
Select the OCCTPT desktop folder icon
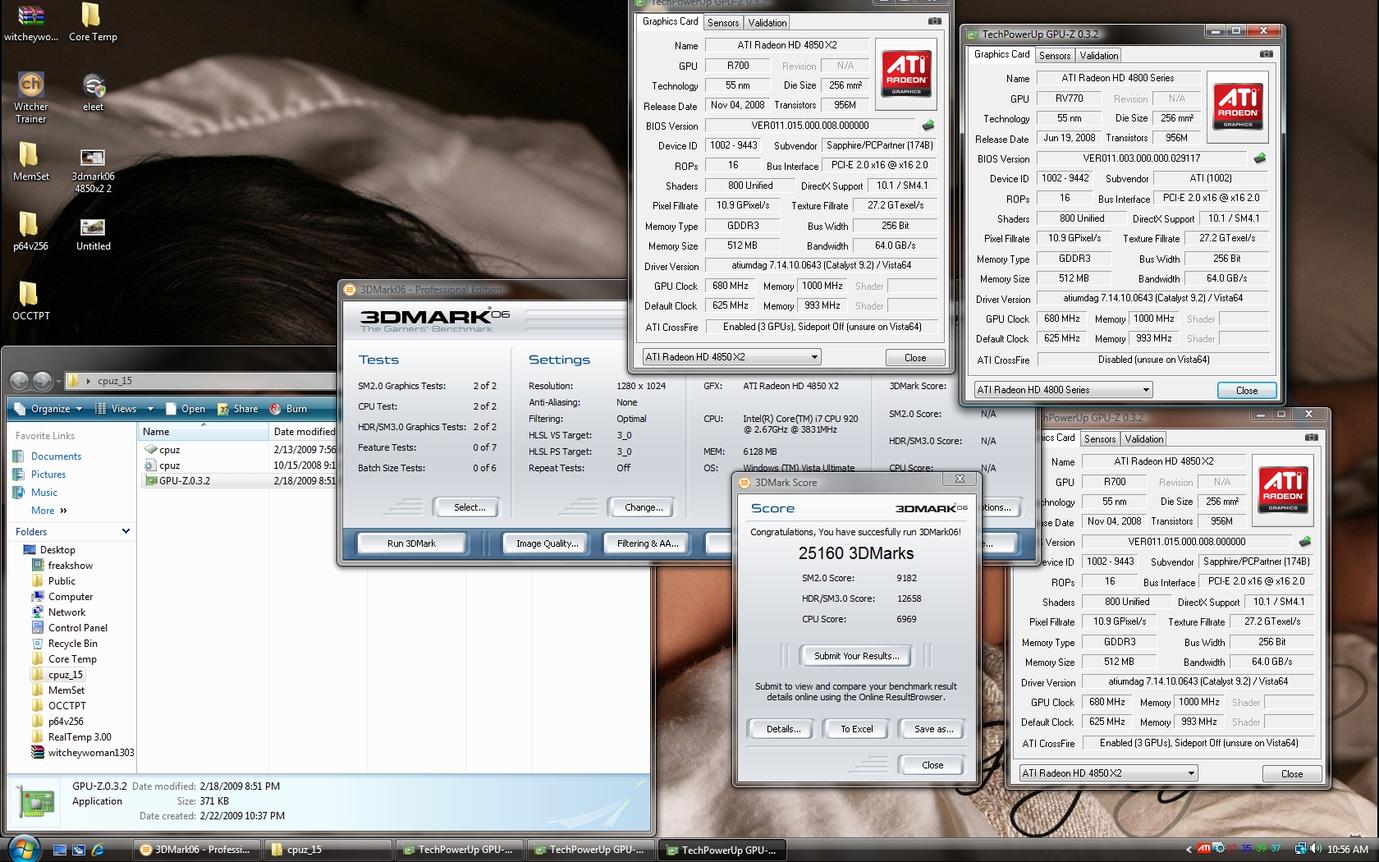coord(30,301)
